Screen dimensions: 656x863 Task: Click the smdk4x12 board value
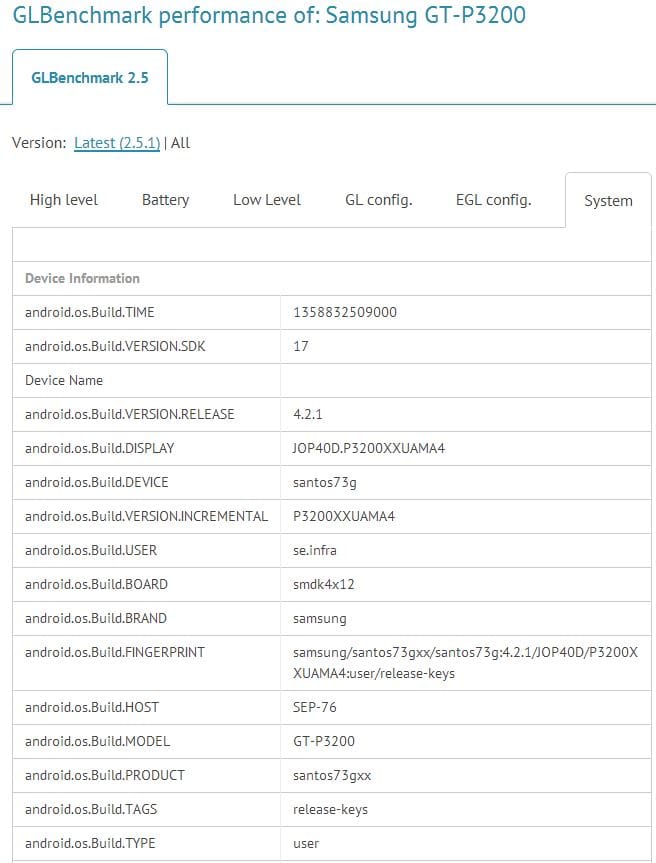point(324,584)
